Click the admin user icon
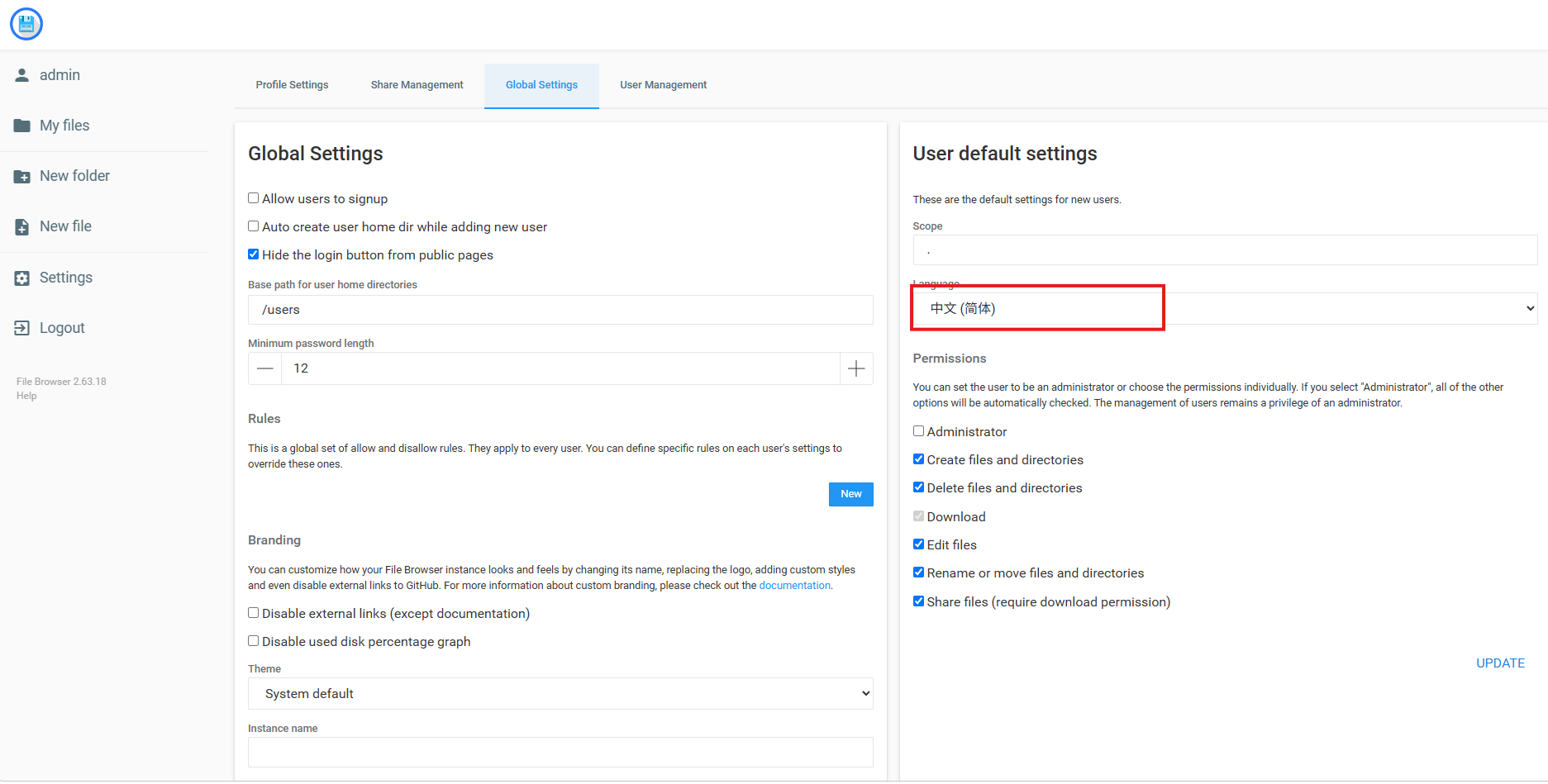This screenshot has width=1548, height=784. pos(22,75)
